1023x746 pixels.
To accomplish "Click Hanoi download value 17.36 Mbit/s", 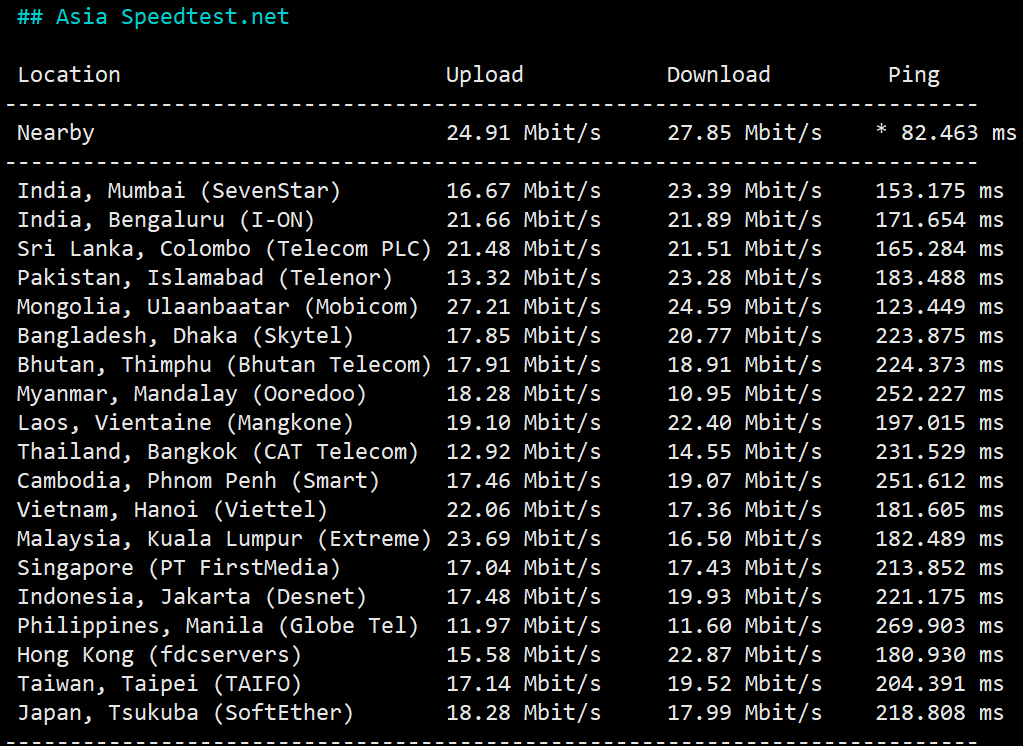I will click(x=744, y=510).
